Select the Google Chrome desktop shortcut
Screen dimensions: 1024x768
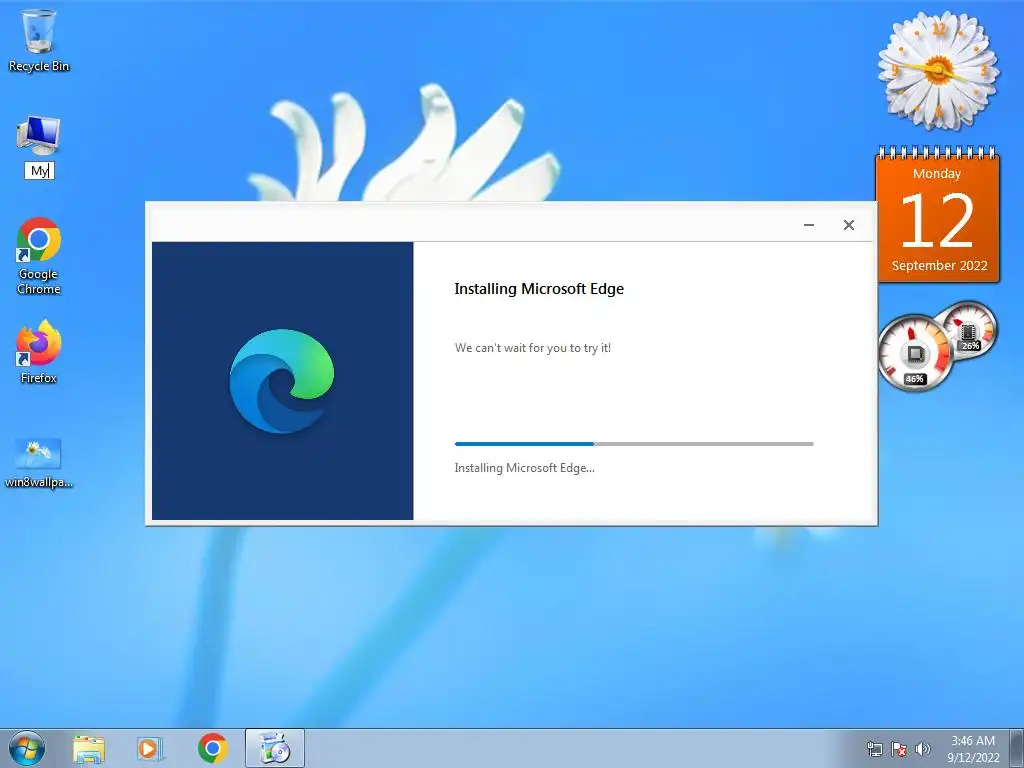[x=39, y=256]
